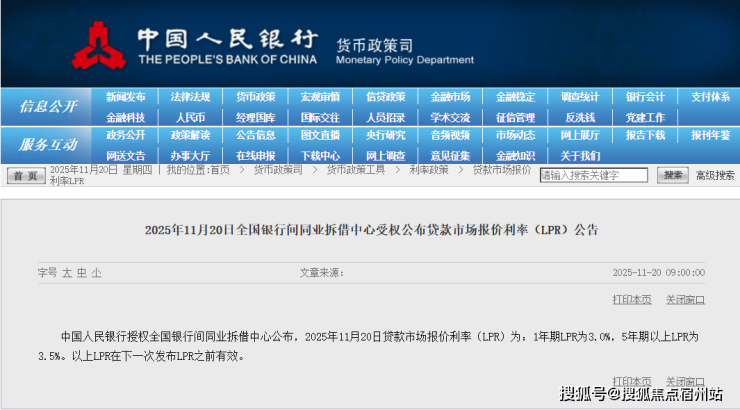The image size is (740, 410).
Task: Click the 搜索 search button
Action: point(673,176)
